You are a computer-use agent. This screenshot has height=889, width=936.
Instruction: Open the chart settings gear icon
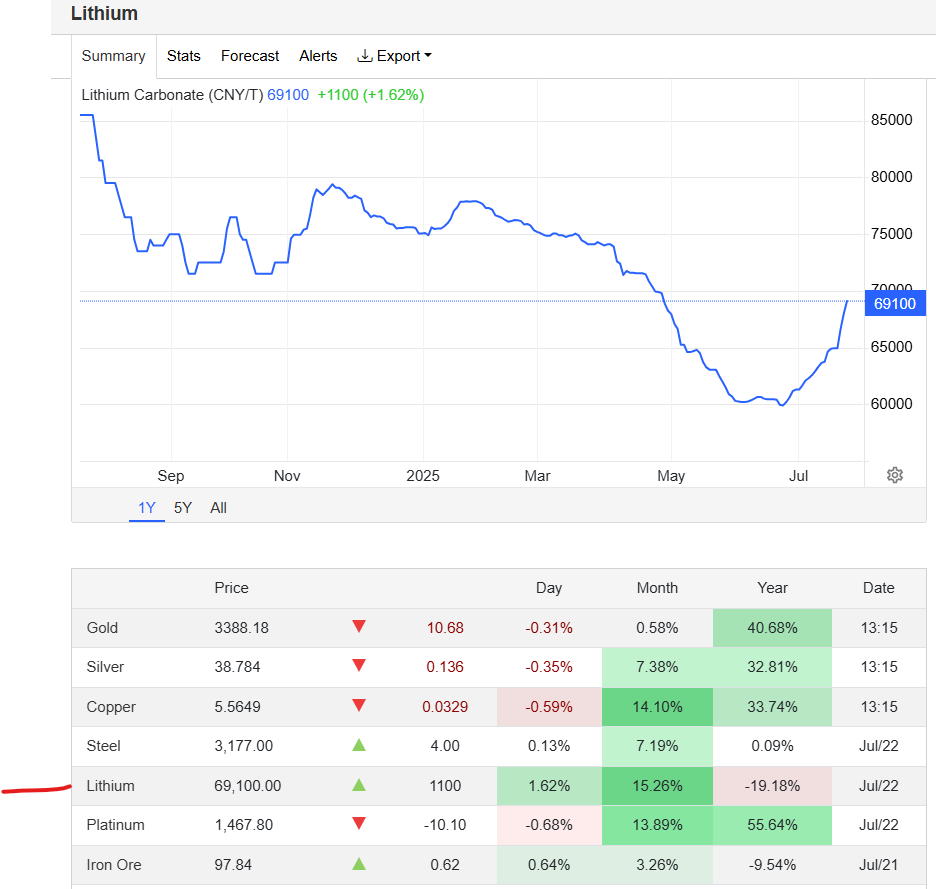click(x=895, y=475)
